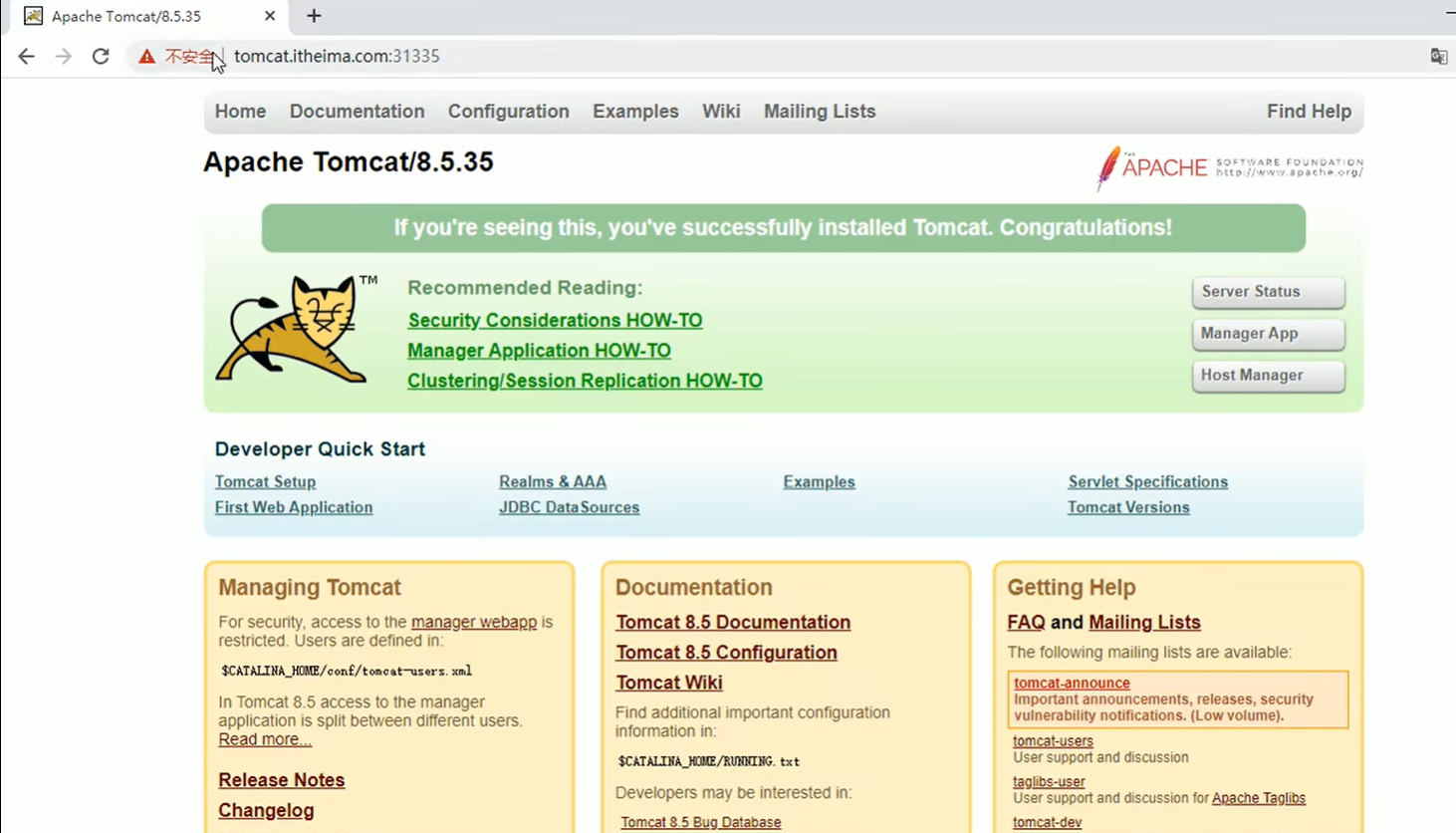This screenshot has height=833, width=1456.
Task: Open Clustering/Session Replication HOW-TO link
Action: point(585,381)
